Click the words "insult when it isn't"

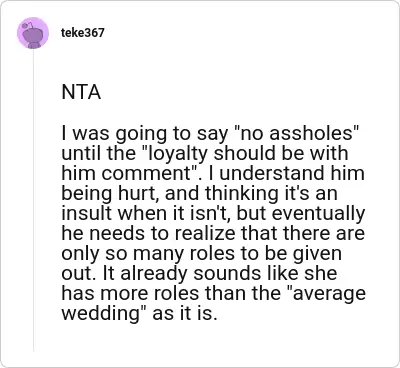[x=146, y=213]
